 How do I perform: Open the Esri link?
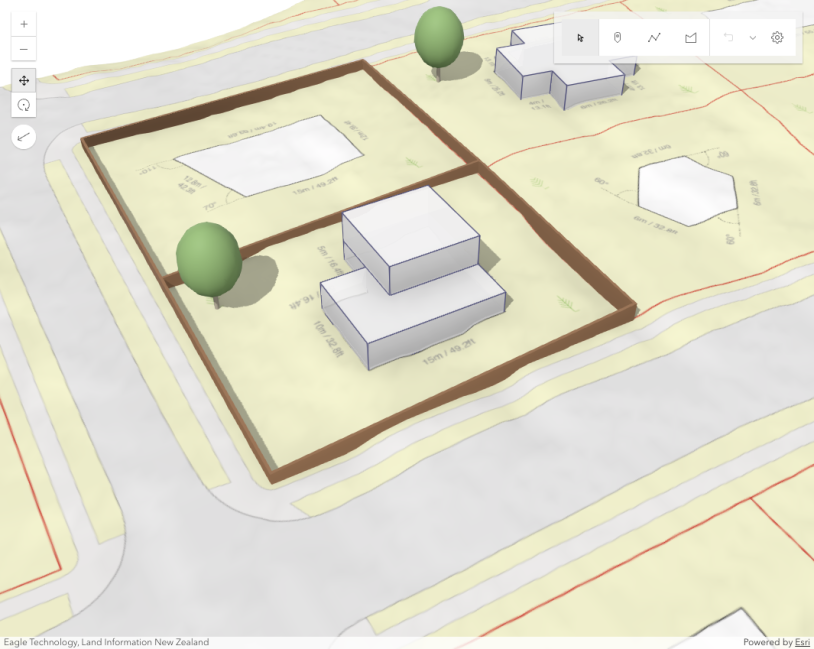(x=801, y=642)
